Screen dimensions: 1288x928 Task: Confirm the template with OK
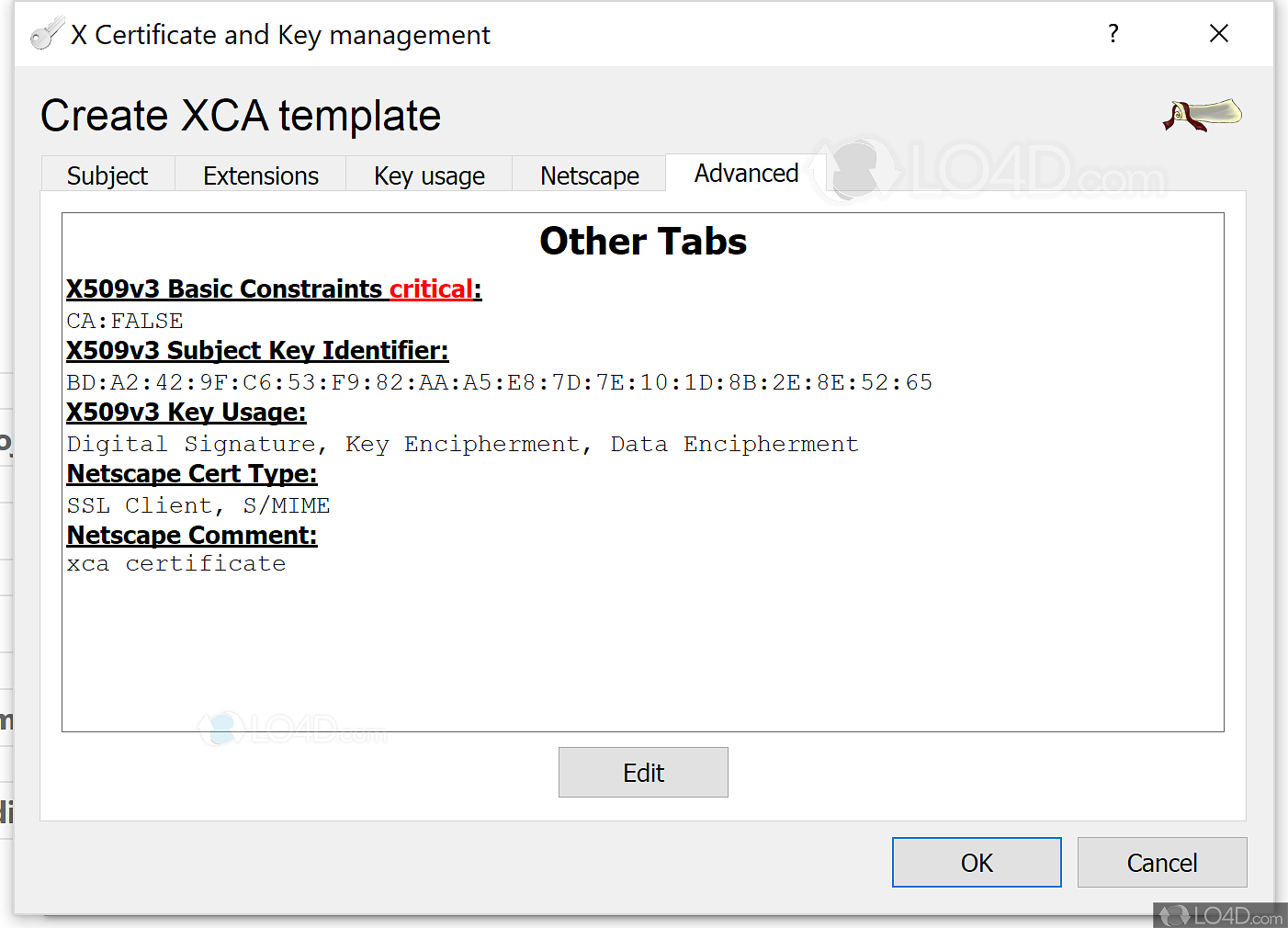tap(976, 862)
